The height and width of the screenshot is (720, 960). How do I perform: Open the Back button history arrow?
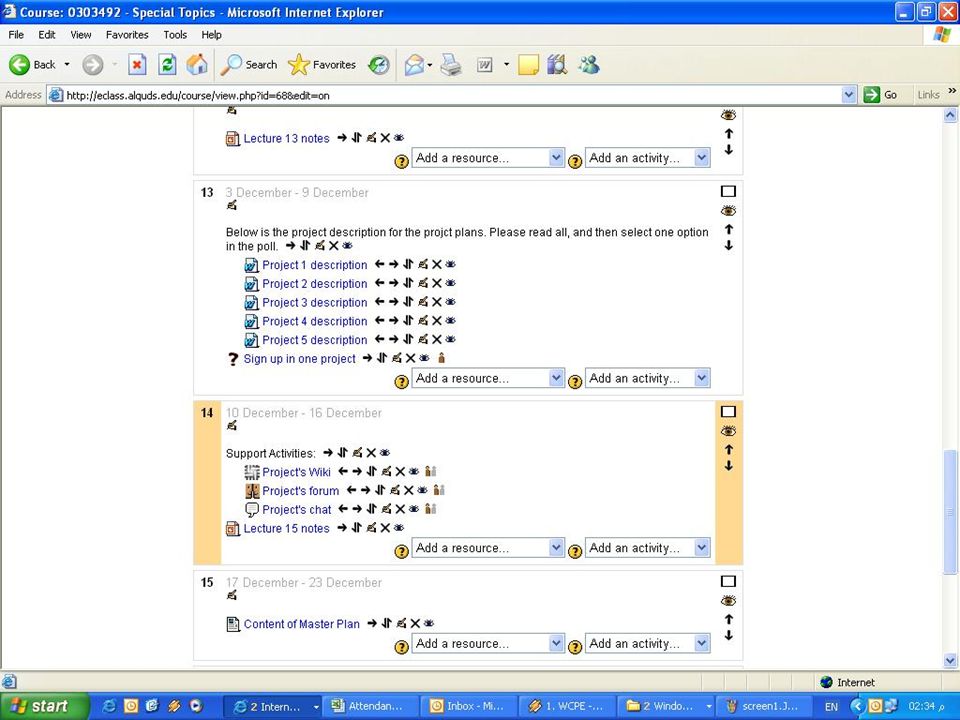(x=67, y=64)
